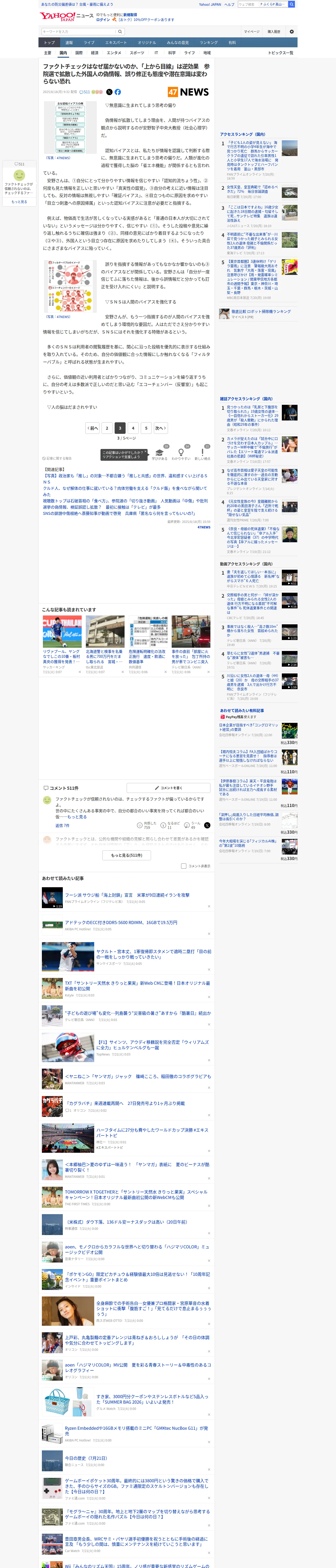336x1568 pixels.
Task: Select the エンタメ category tab
Action: (x=114, y=53)
